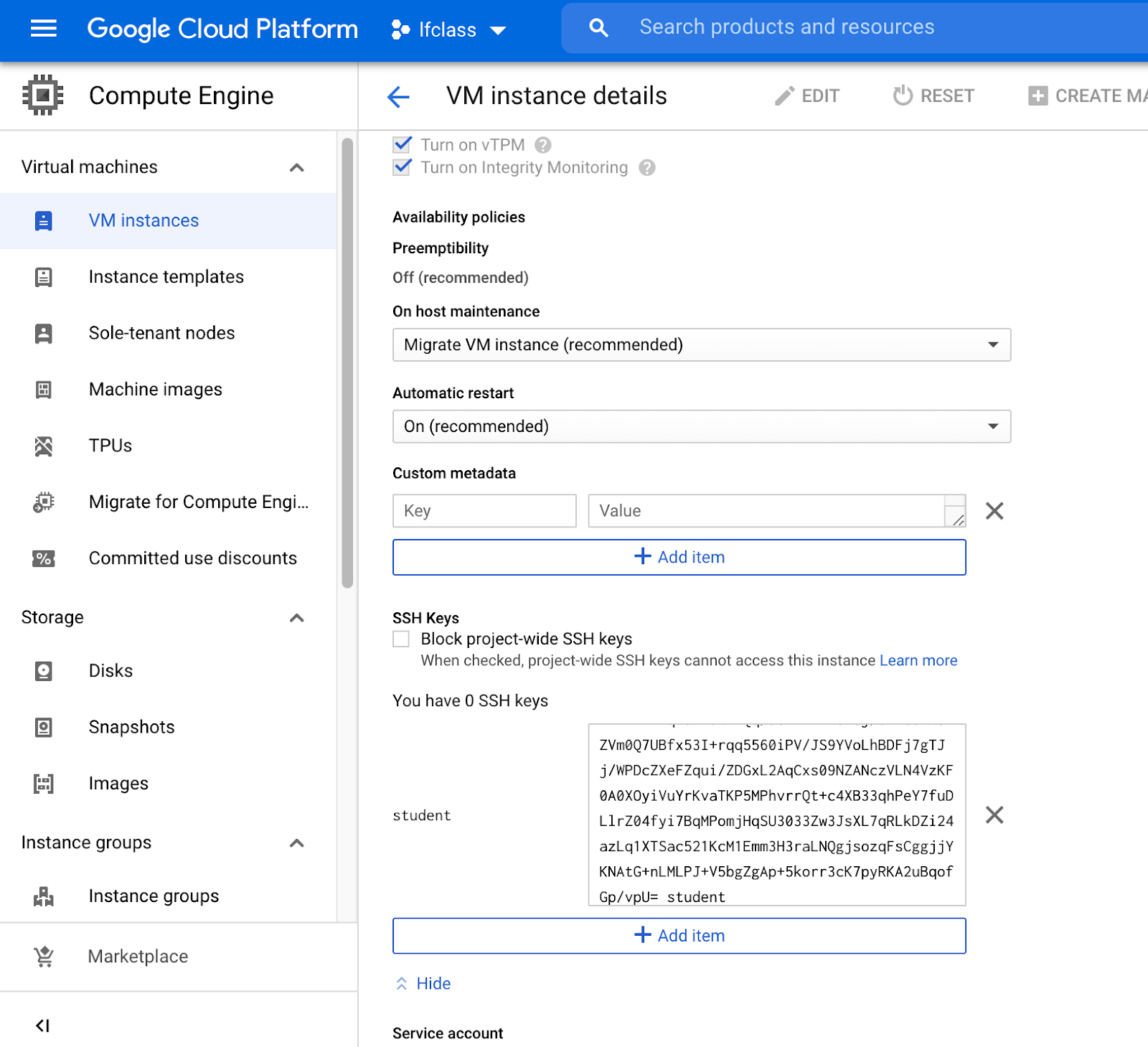Viewport: 1148px width, 1047px height.
Task: Remove the student SSH key
Action: pos(994,814)
